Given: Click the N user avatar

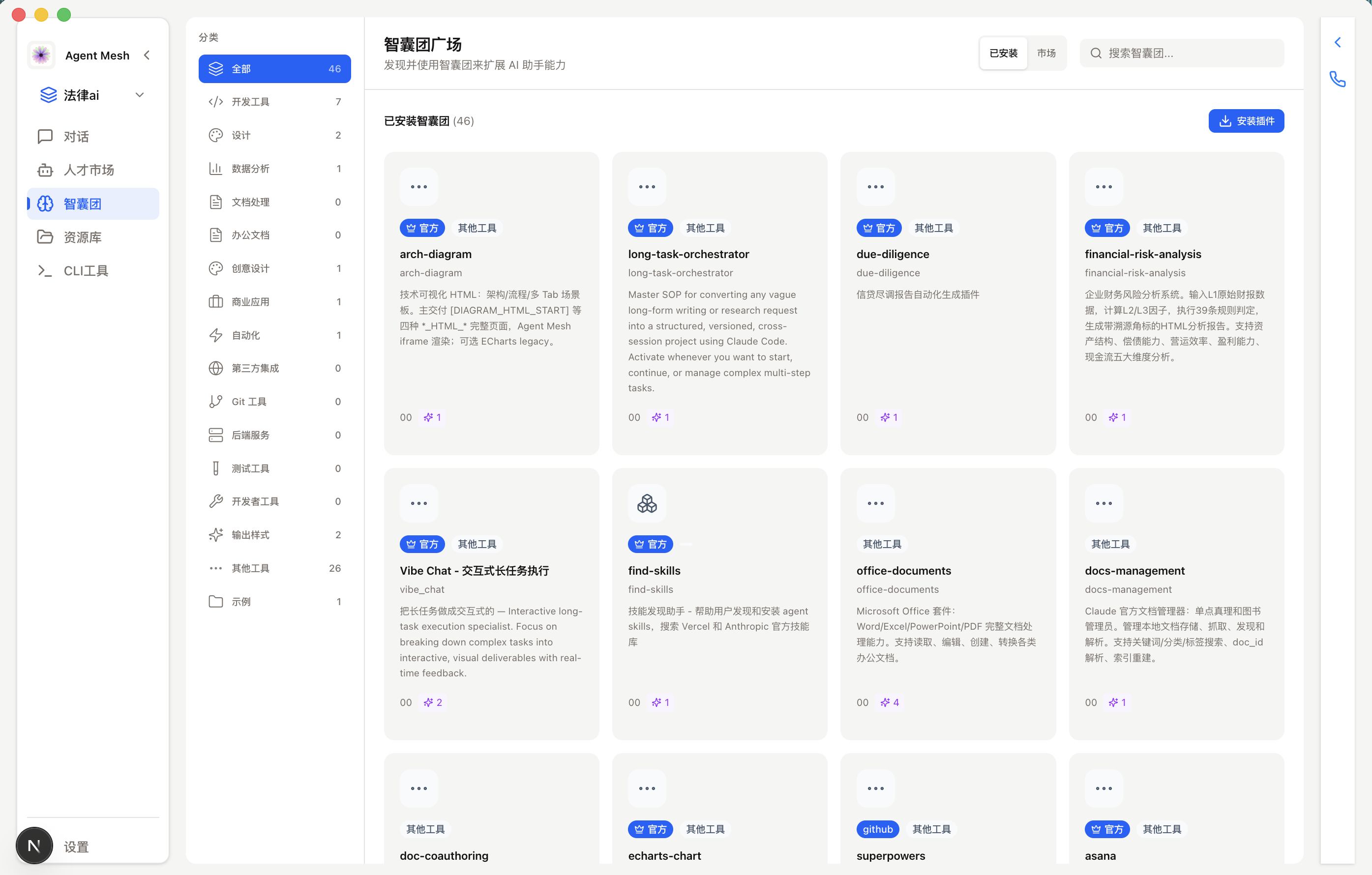Looking at the screenshot, I should pos(34,846).
